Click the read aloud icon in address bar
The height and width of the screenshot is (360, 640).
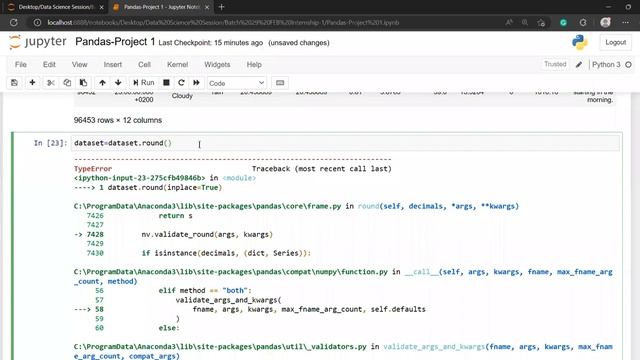coord(509,22)
